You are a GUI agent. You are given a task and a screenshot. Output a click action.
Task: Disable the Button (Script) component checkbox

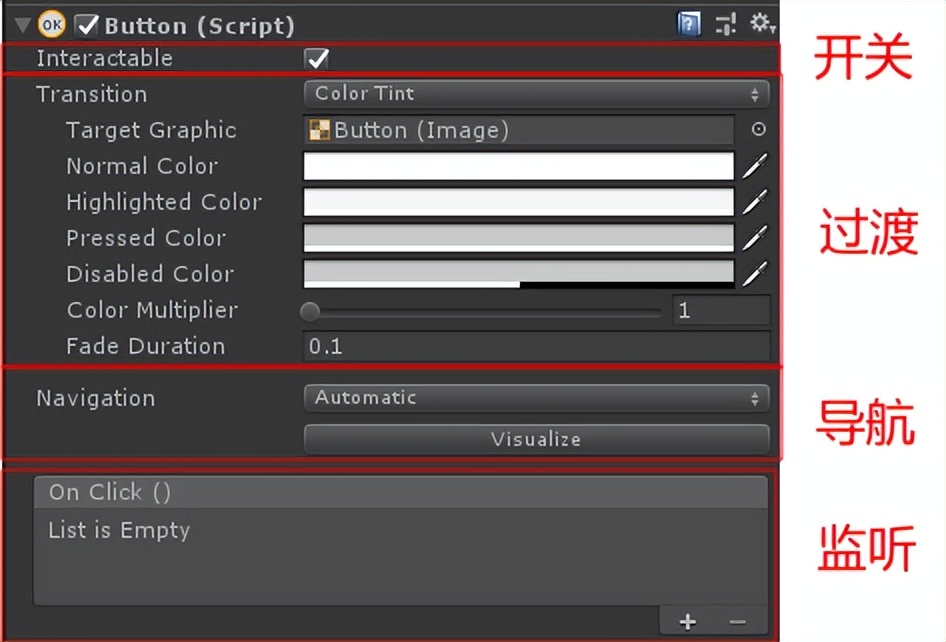click(87, 25)
